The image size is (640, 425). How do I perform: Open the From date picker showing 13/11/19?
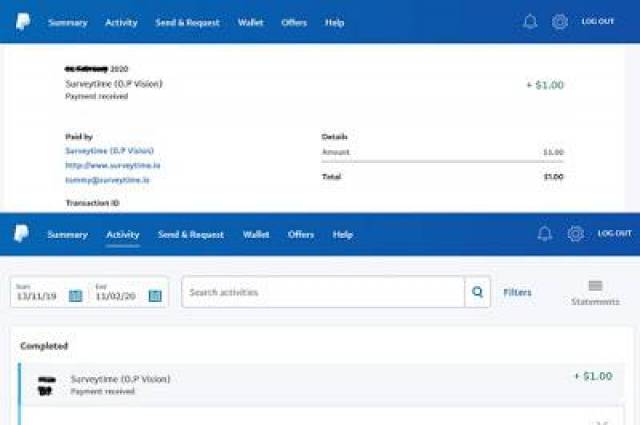click(39, 295)
